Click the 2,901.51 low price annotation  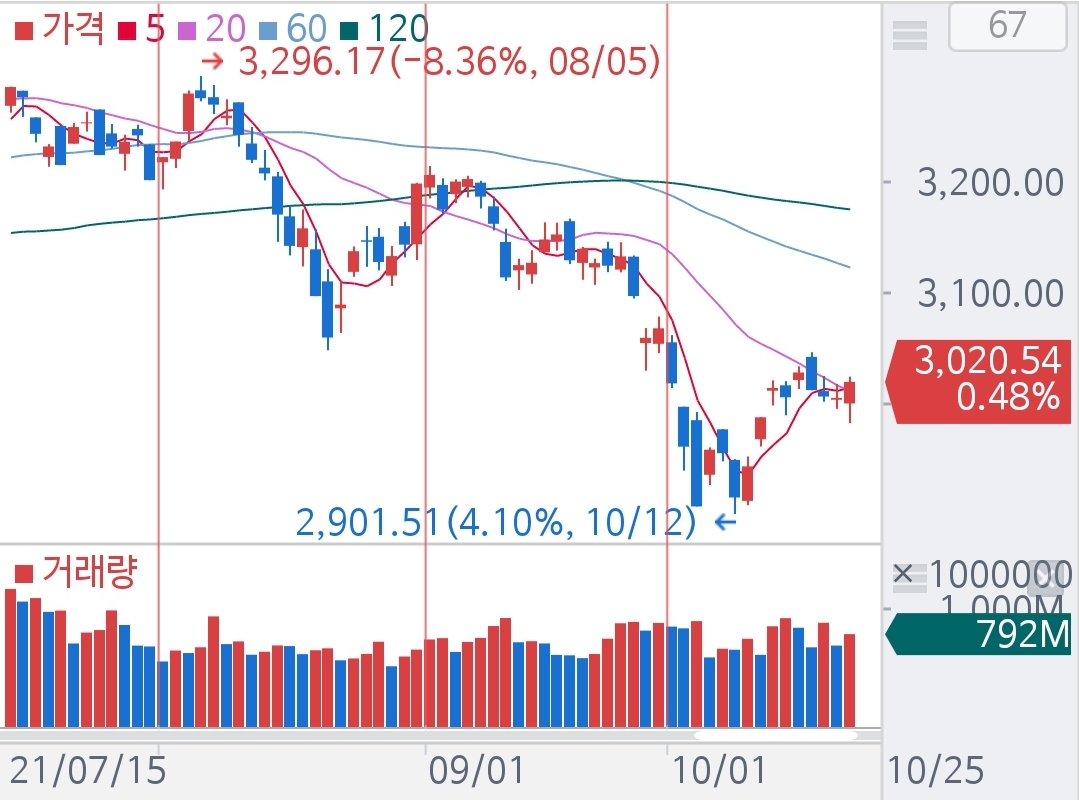tap(495, 522)
